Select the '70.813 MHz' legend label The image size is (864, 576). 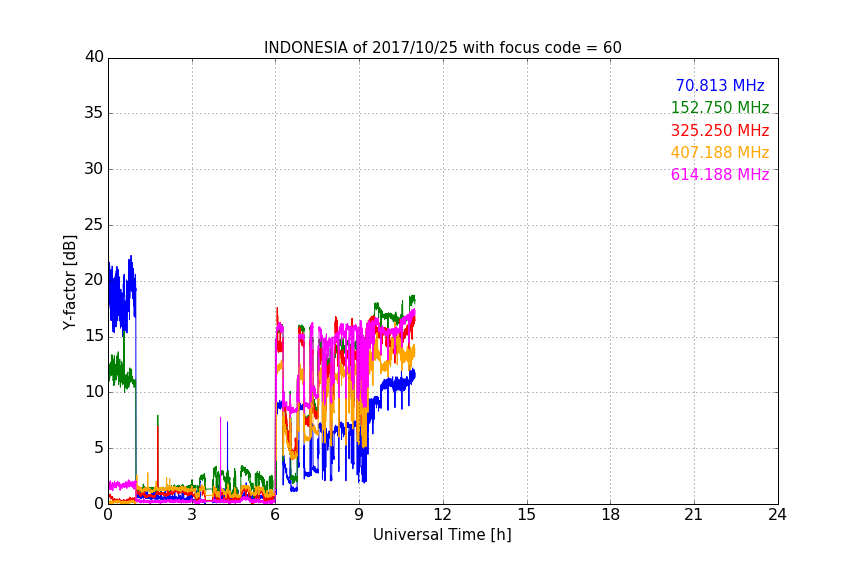click(720, 86)
